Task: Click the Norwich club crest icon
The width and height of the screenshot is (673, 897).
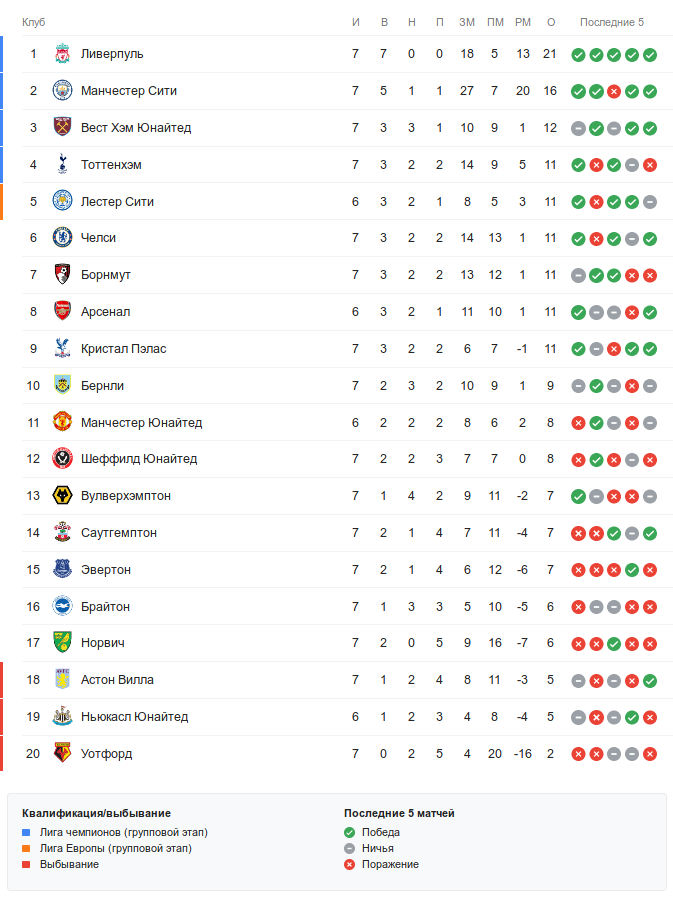Action: pos(62,643)
